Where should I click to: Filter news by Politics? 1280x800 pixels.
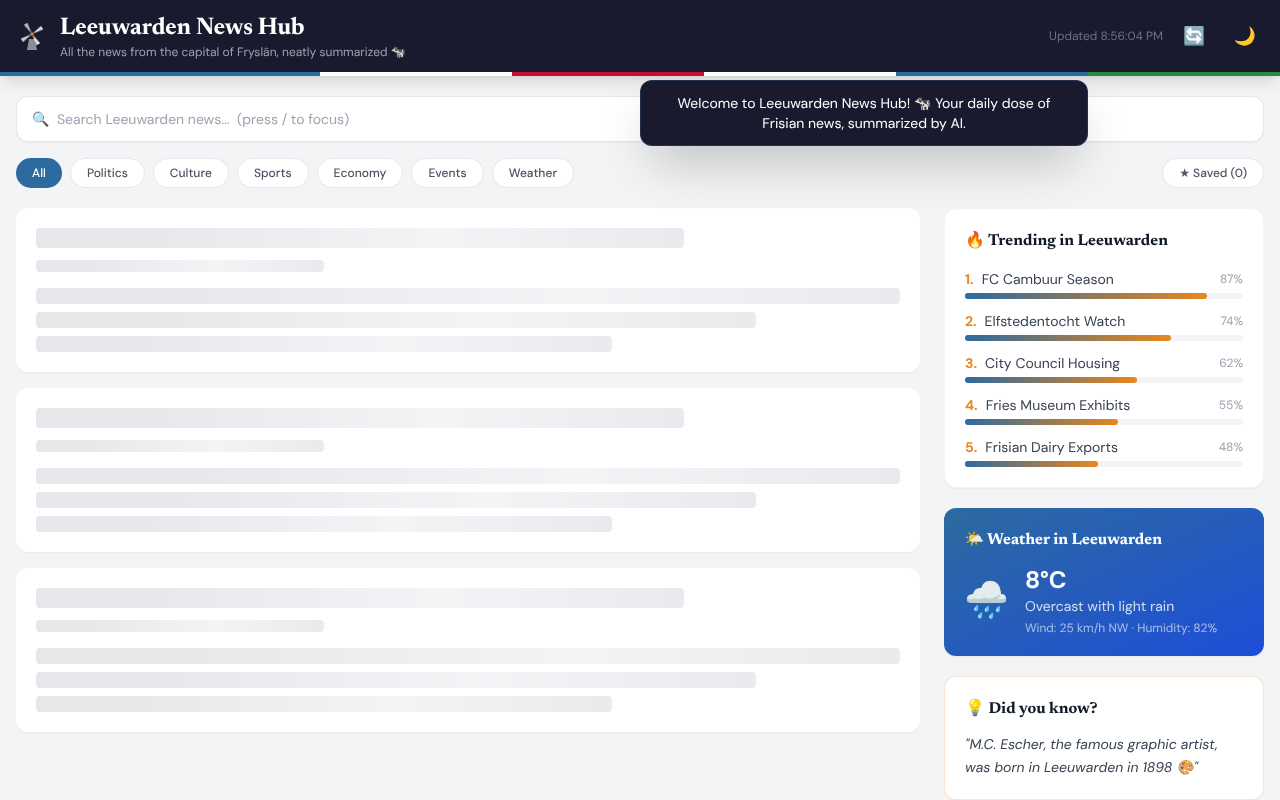(107, 173)
